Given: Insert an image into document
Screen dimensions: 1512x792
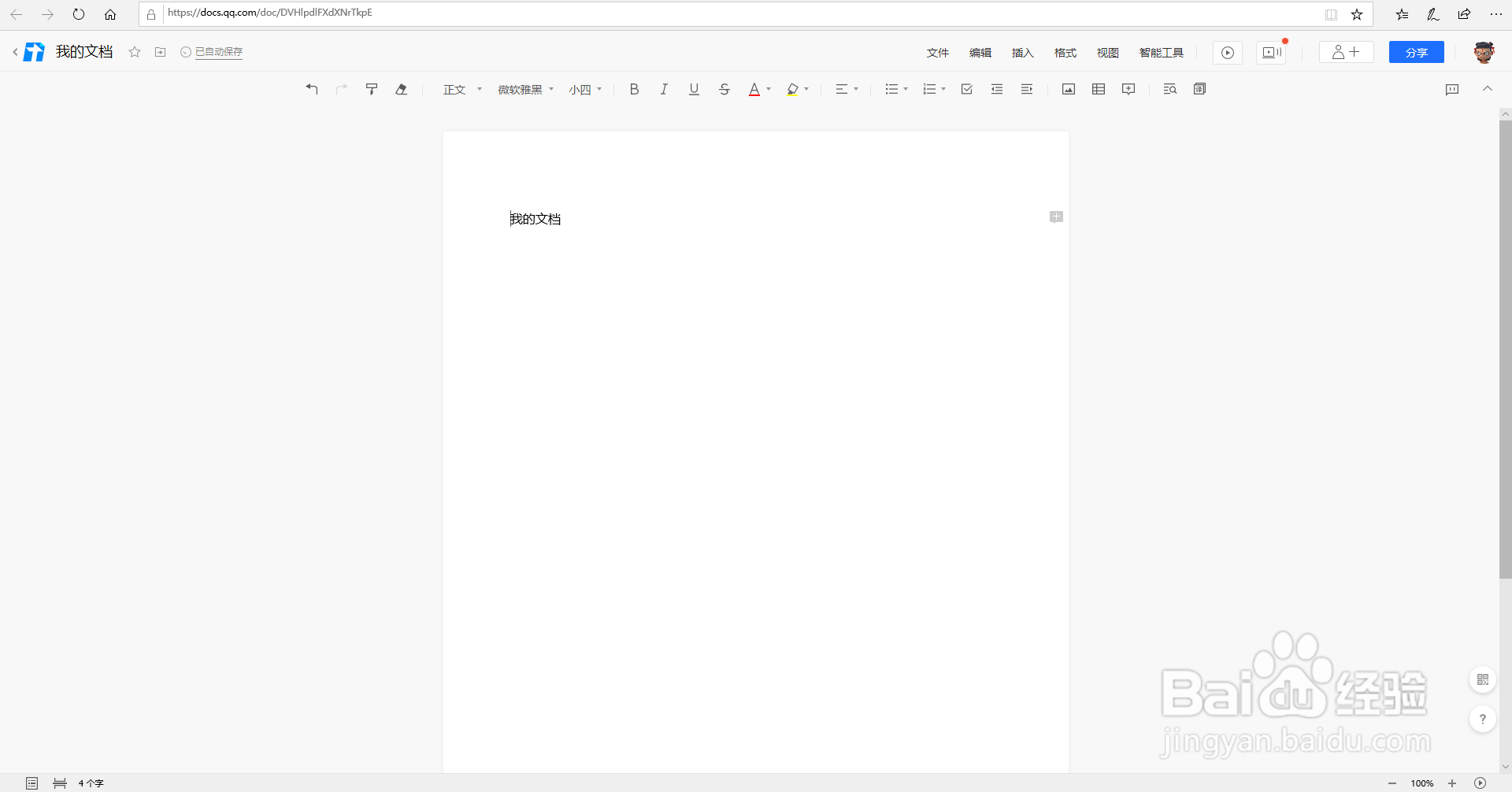Looking at the screenshot, I should (x=1069, y=89).
